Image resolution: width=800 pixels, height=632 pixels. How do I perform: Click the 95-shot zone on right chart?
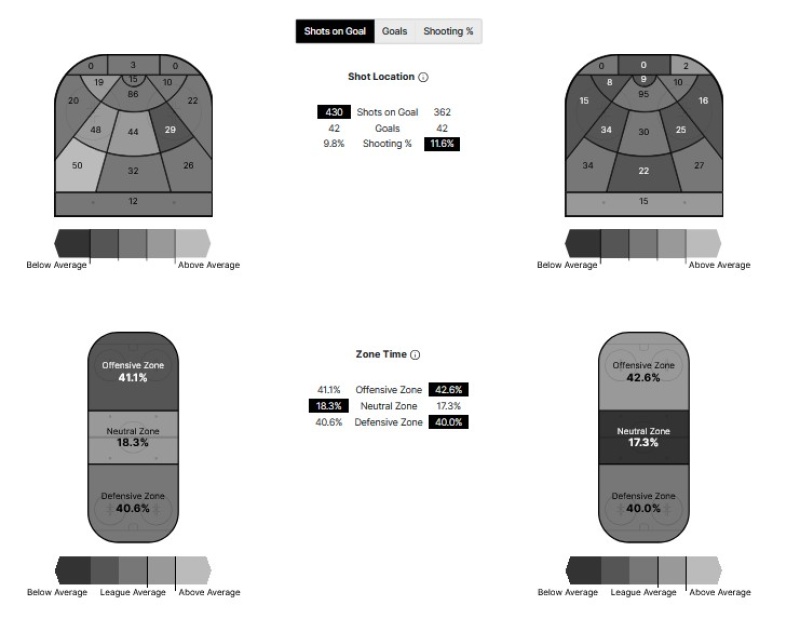click(x=644, y=94)
